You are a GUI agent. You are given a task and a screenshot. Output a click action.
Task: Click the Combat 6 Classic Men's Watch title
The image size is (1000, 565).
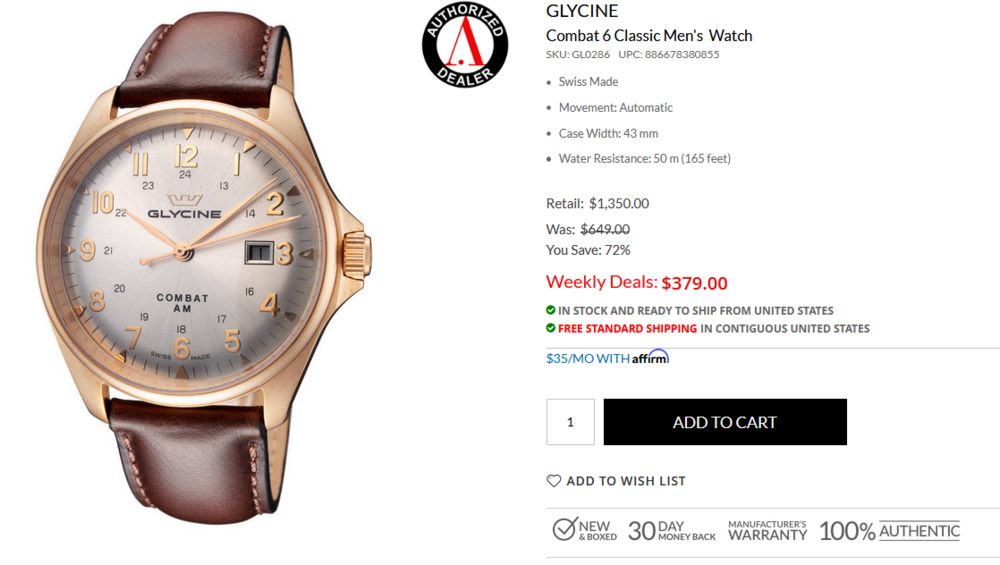coord(649,36)
